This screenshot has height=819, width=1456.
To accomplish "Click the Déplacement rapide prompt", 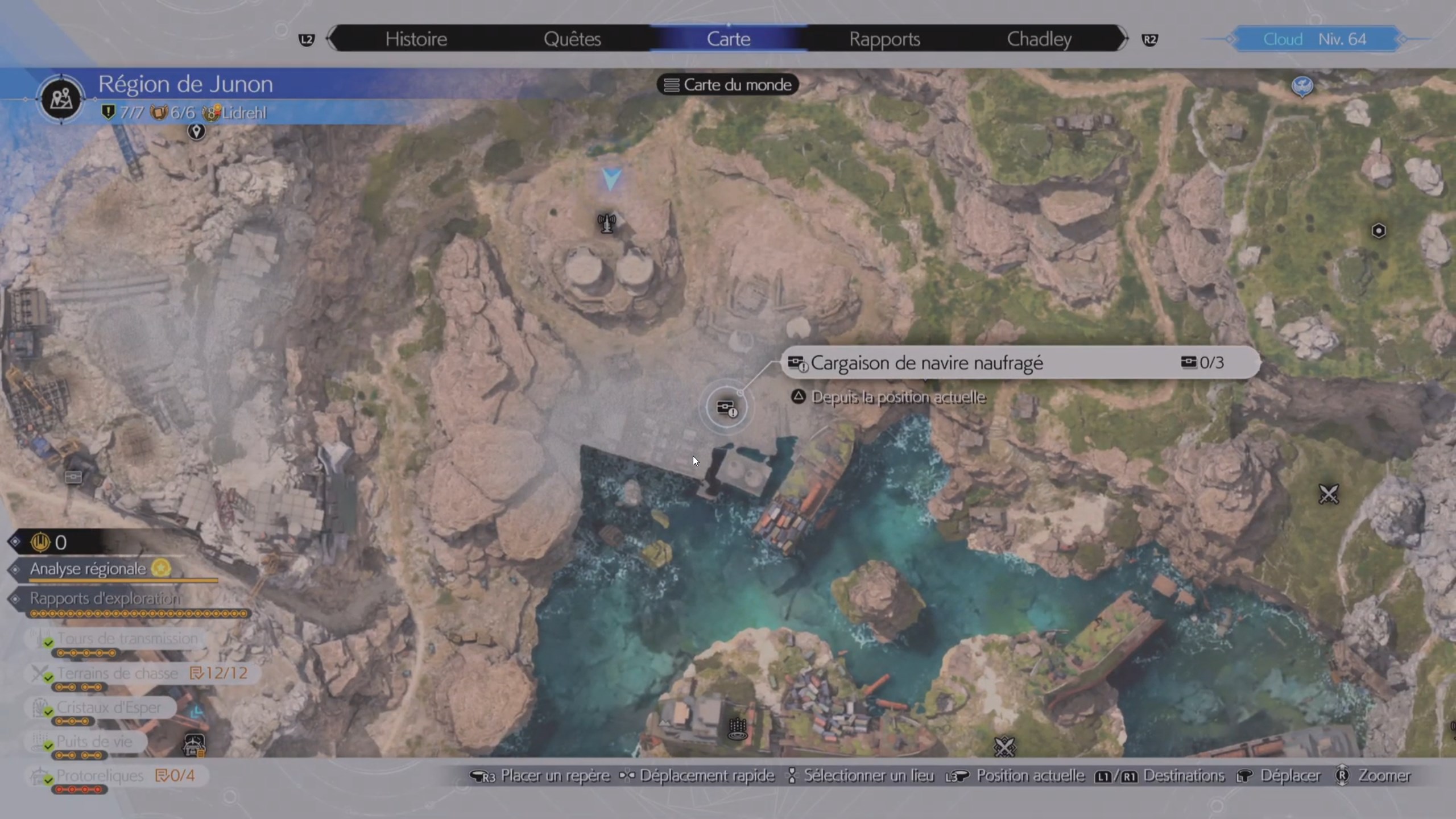I will (x=706, y=776).
